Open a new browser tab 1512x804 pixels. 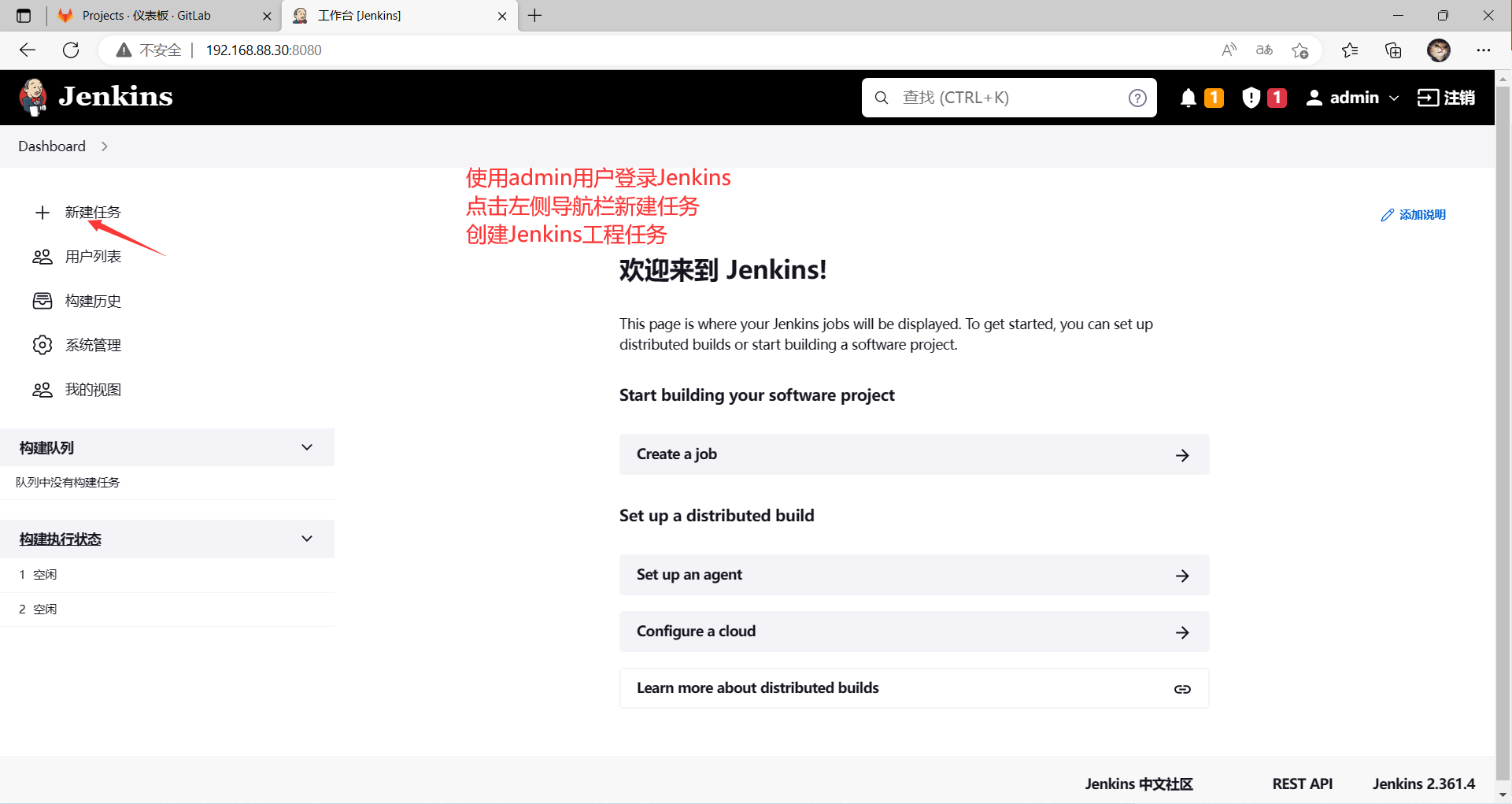click(x=535, y=16)
